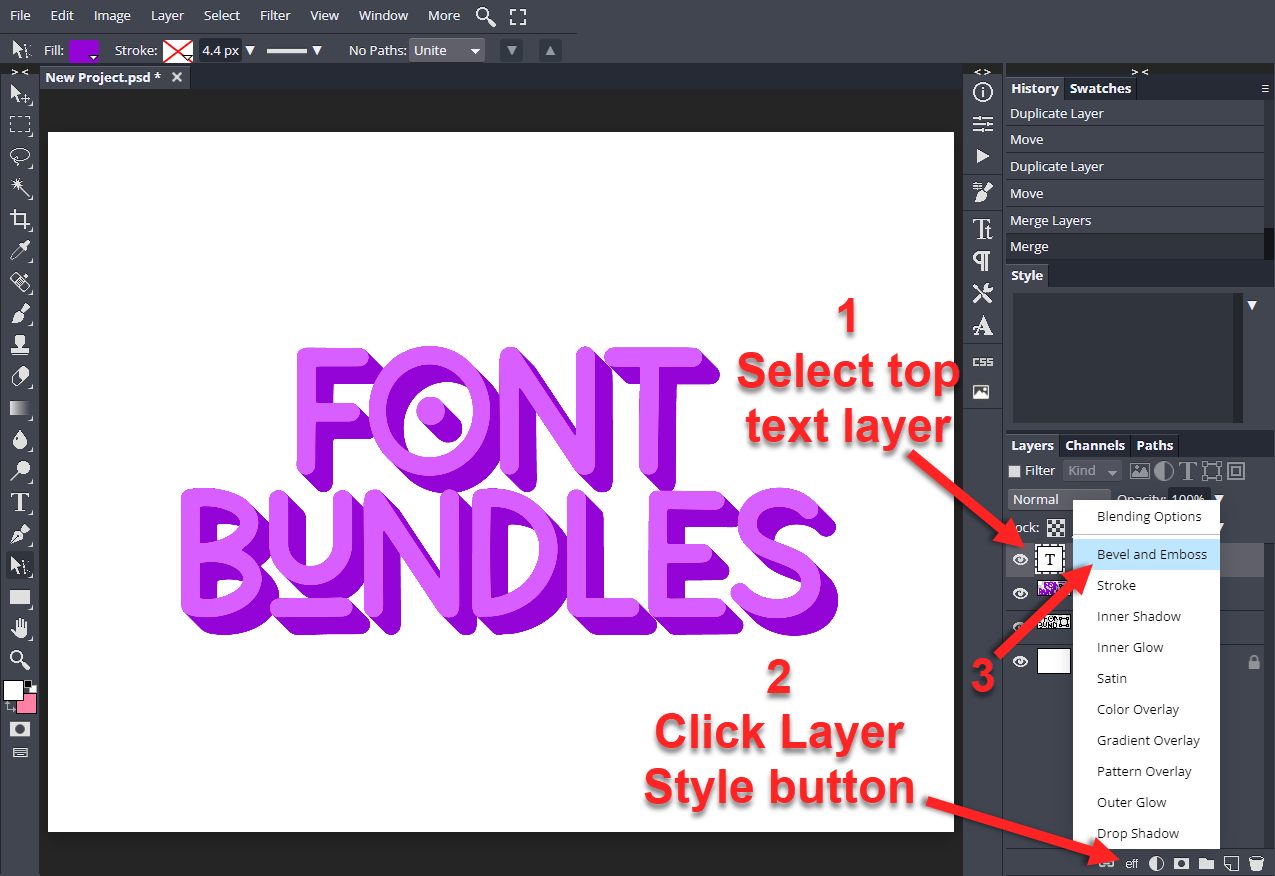
Task: Delete layer using the trash icon
Action: click(x=1257, y=863)
